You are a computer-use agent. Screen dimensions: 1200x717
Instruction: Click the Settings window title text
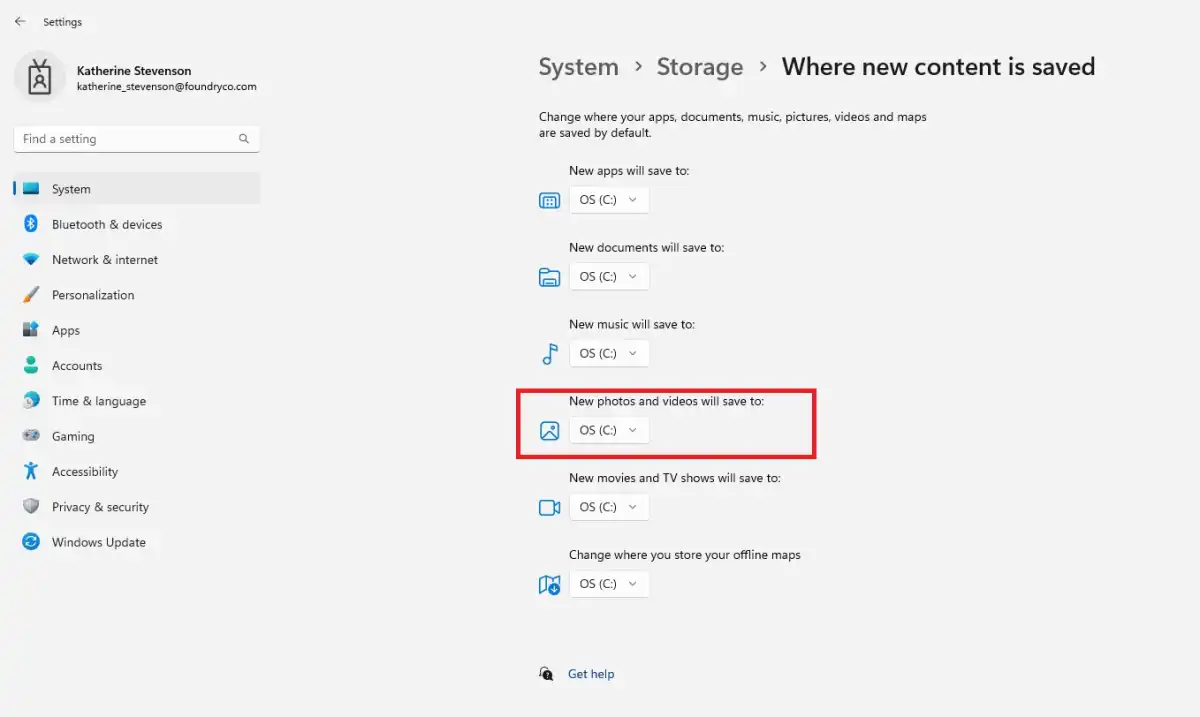click(62, 22)
